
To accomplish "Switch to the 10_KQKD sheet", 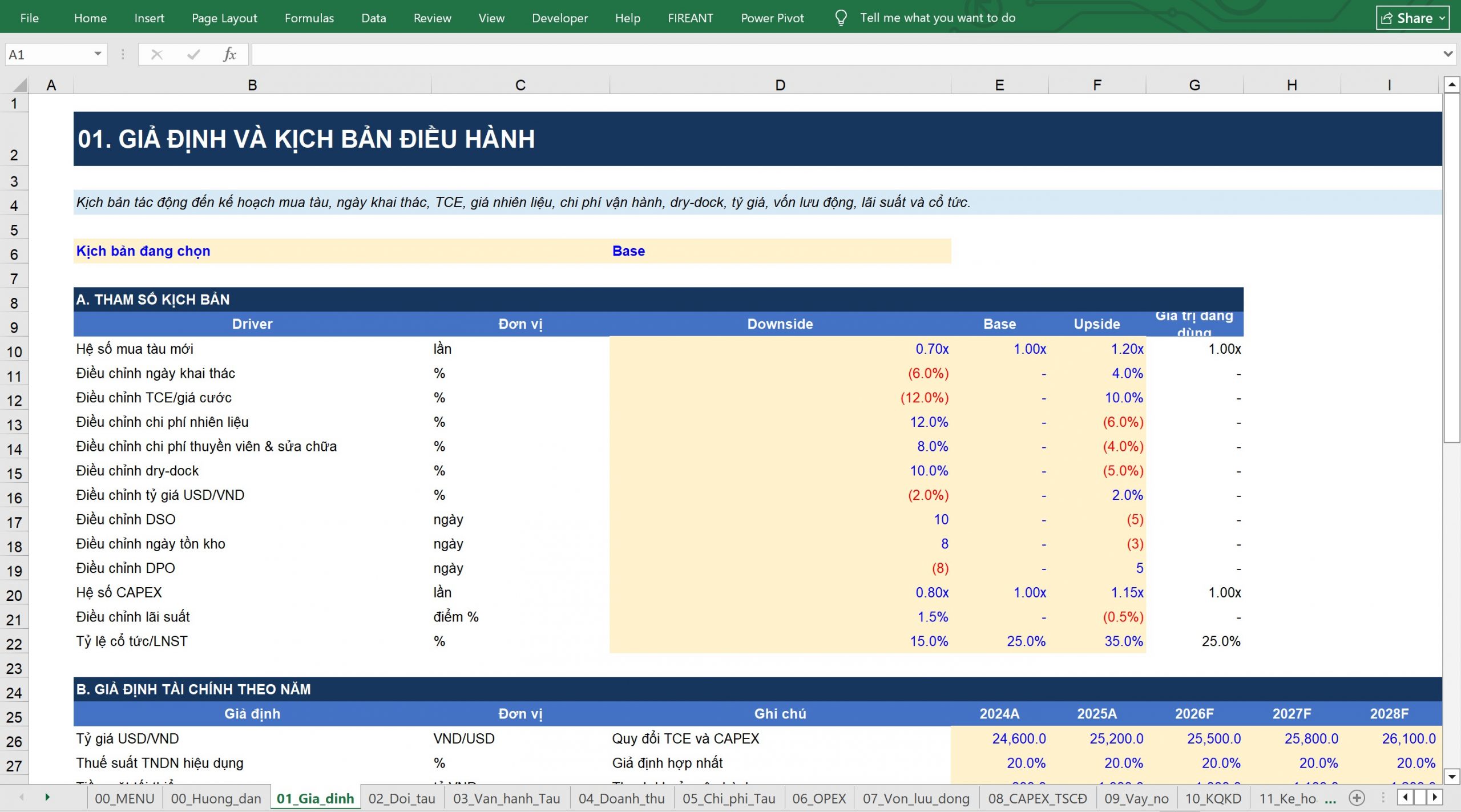I will (x=1213, y=798).
